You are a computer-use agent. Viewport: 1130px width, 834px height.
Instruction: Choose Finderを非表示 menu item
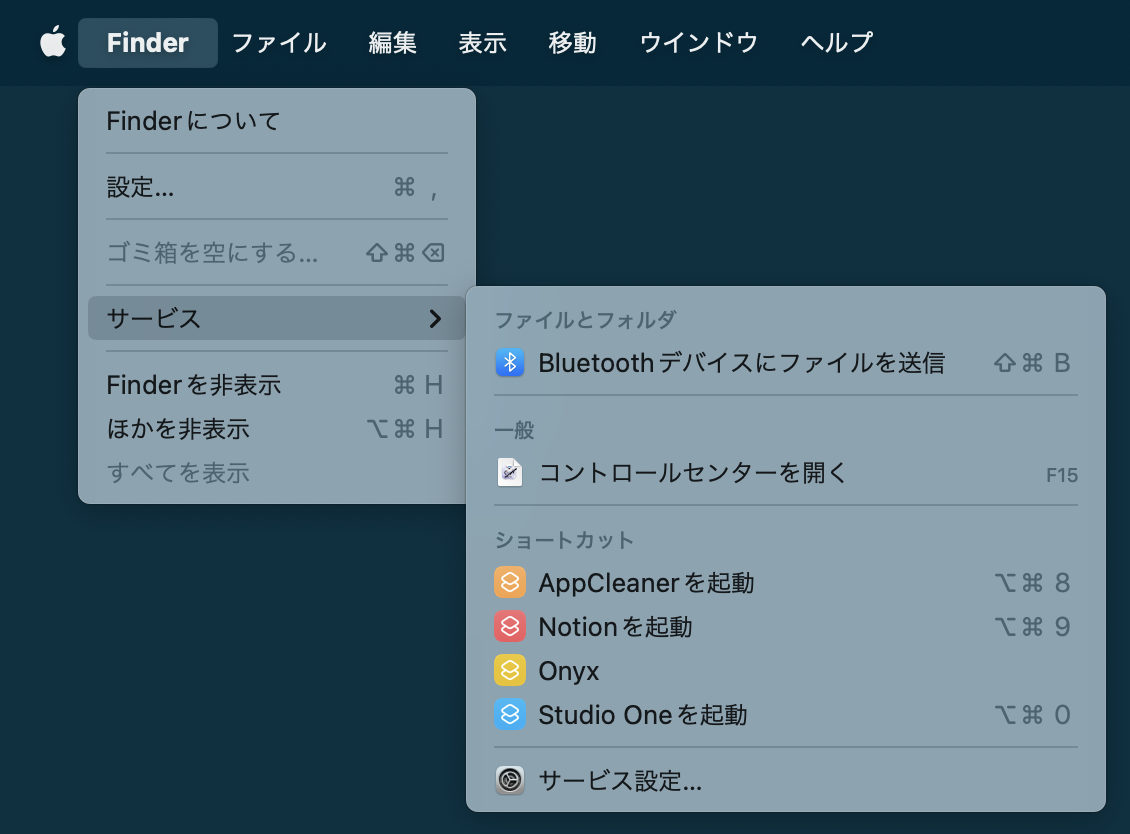[194, 385]
